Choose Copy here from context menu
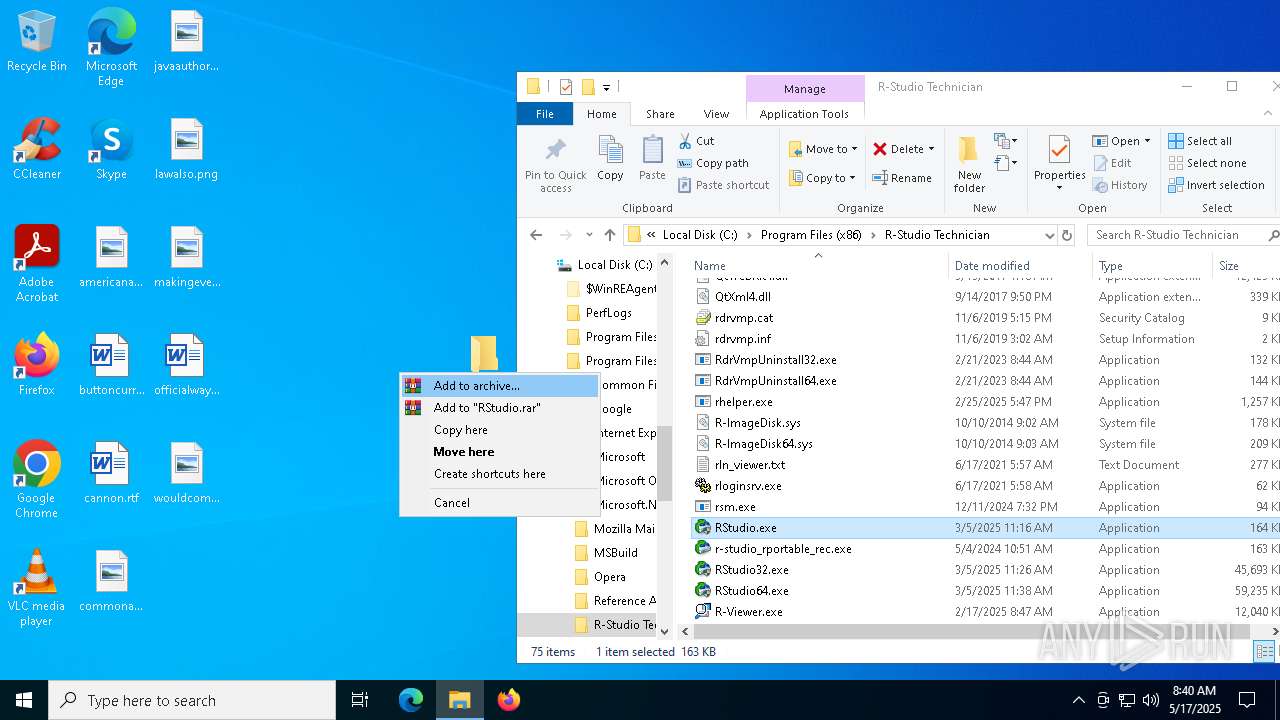Image resolution: width=1280 pixels, height=720 pixels. [x=499, y=430]
